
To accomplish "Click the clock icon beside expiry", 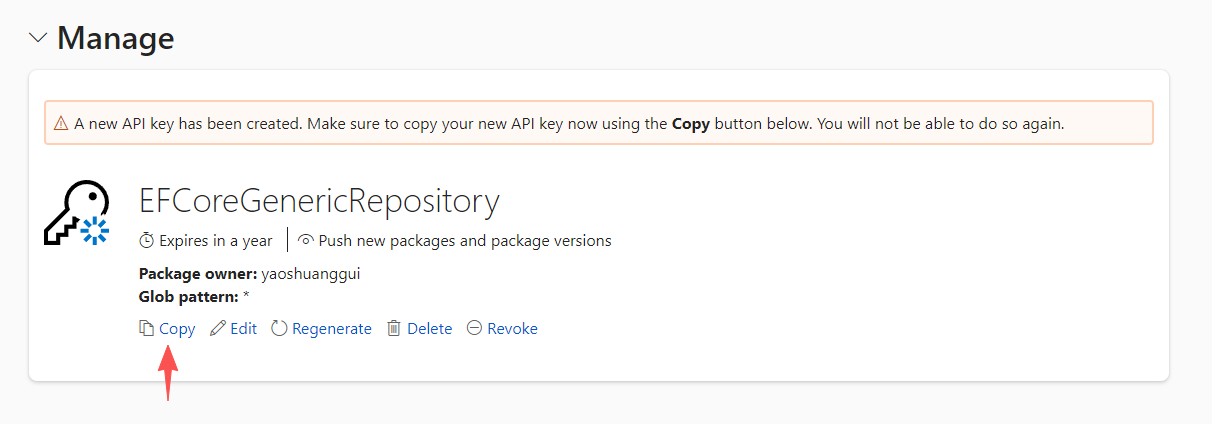I will (147, 241).
